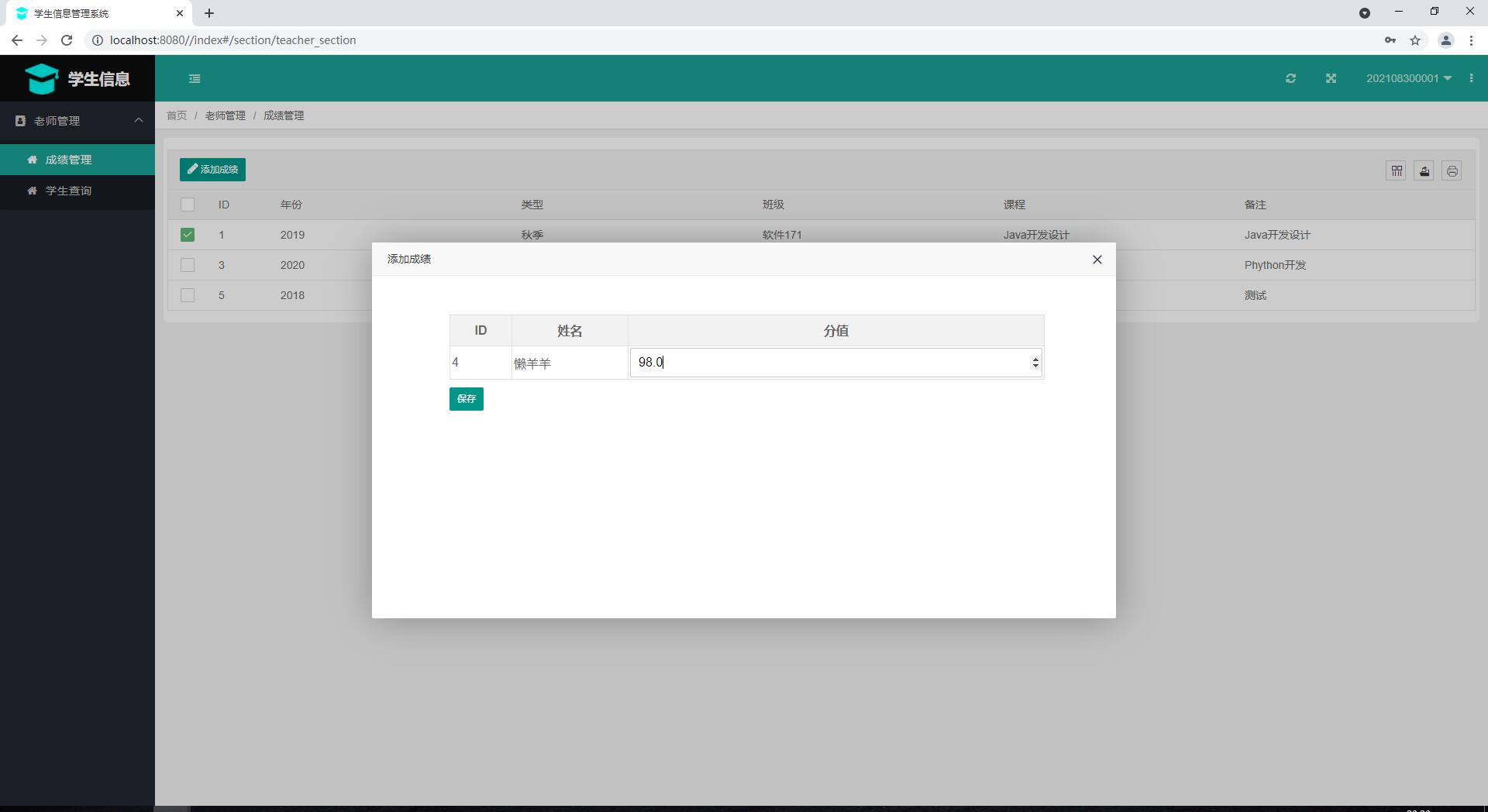This screenshot has width=1488, height=812.
Task: Export table data using the export icon
Action: (1424, 170)
